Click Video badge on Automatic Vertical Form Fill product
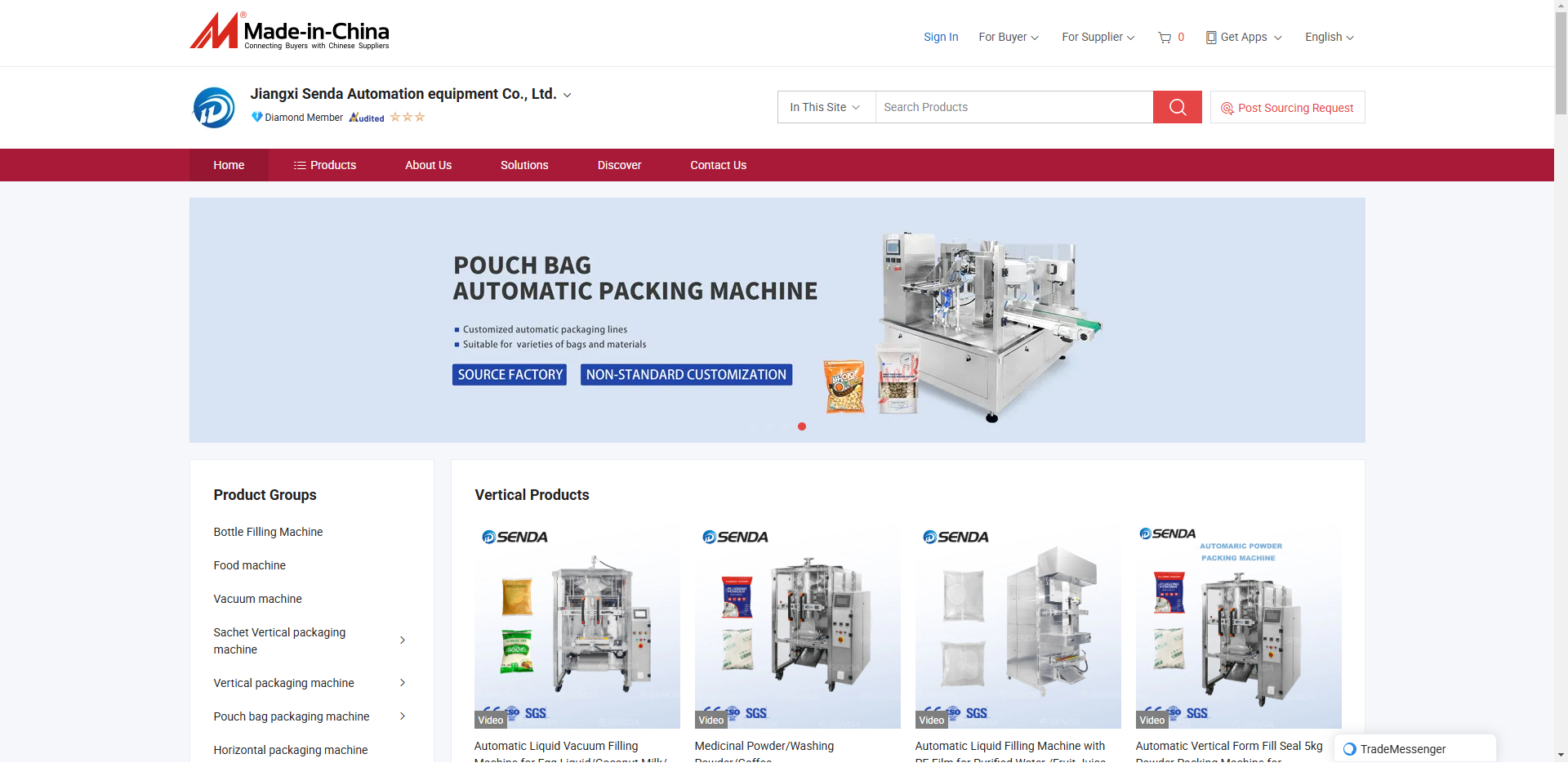Image resolution: width=1568 pixels, height=763 pixels. (x=1152, y=720)
